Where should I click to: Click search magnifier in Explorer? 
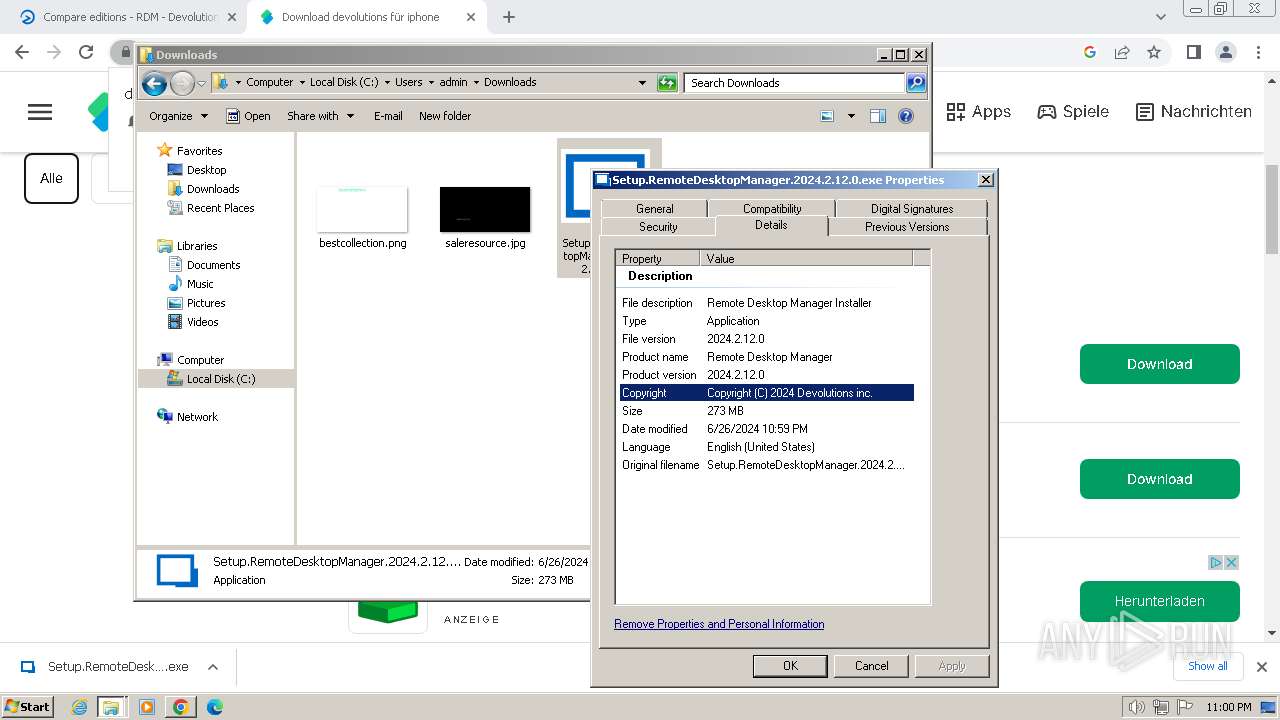[915, 83]
